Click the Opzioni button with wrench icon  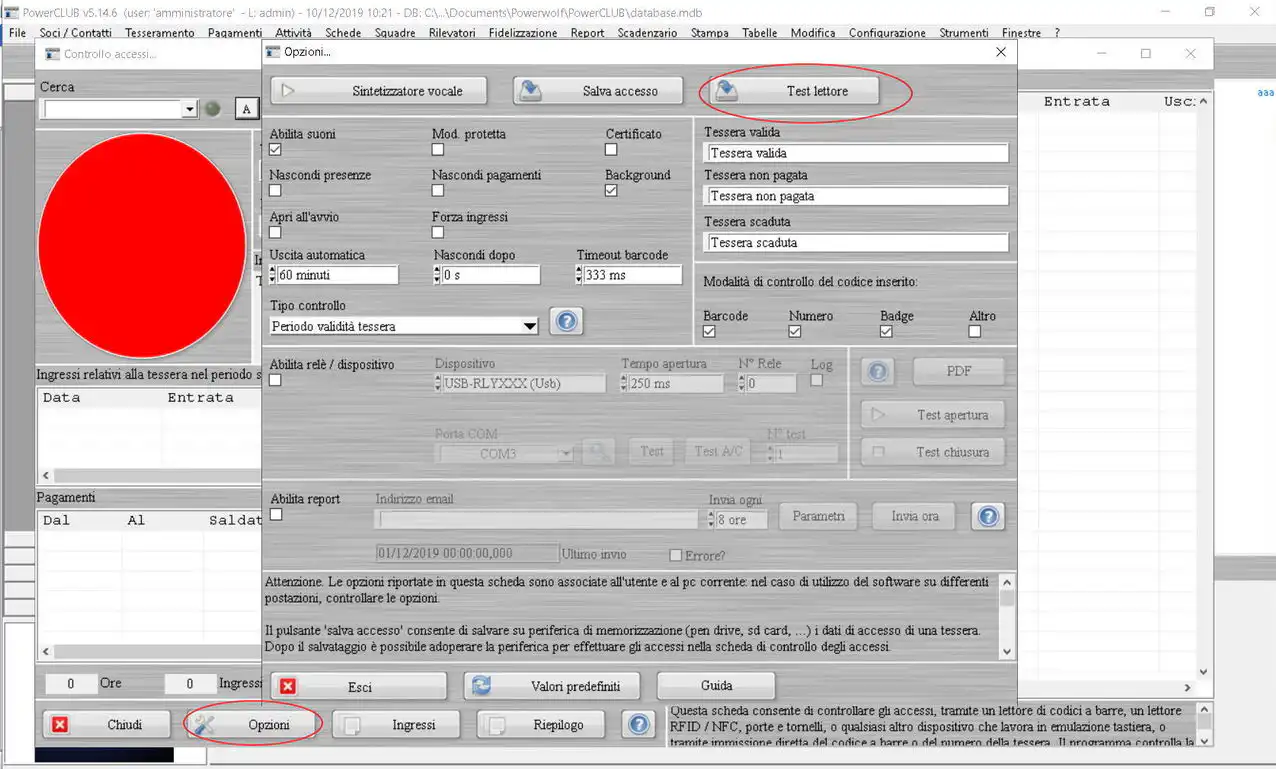[254, 725]
